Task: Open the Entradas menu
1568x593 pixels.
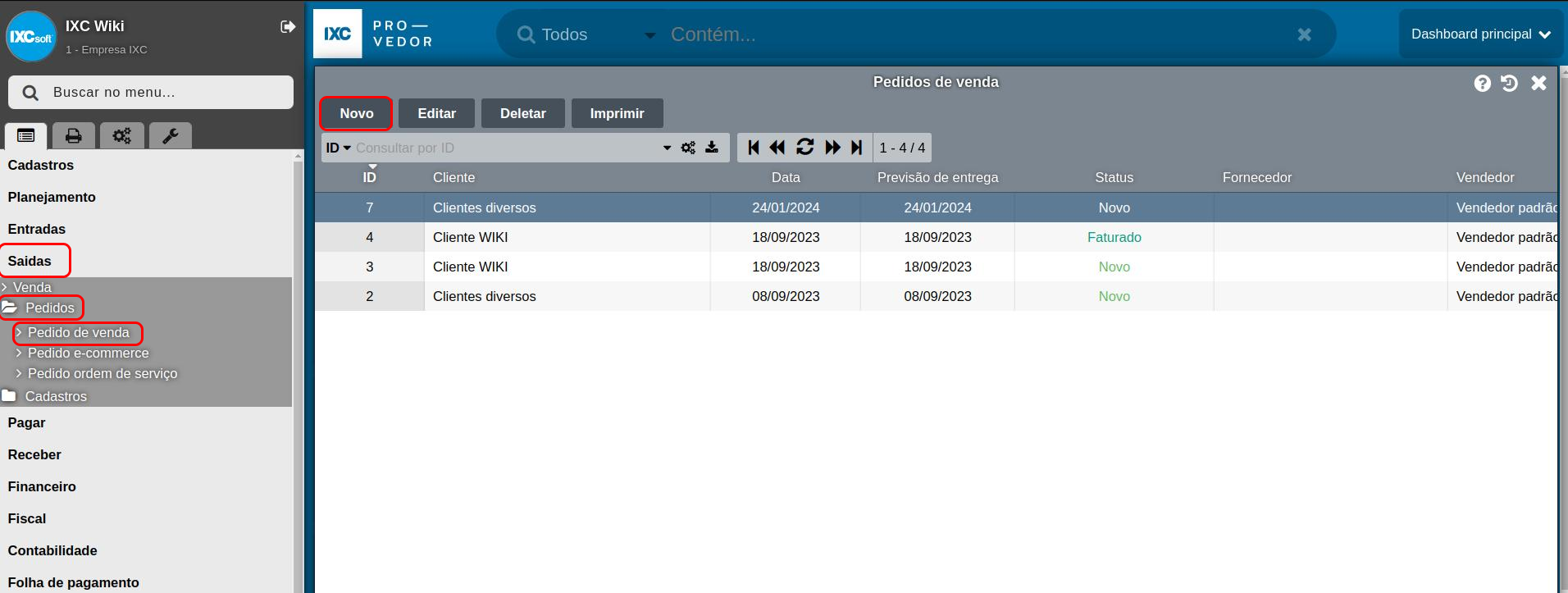Action: 37,229
